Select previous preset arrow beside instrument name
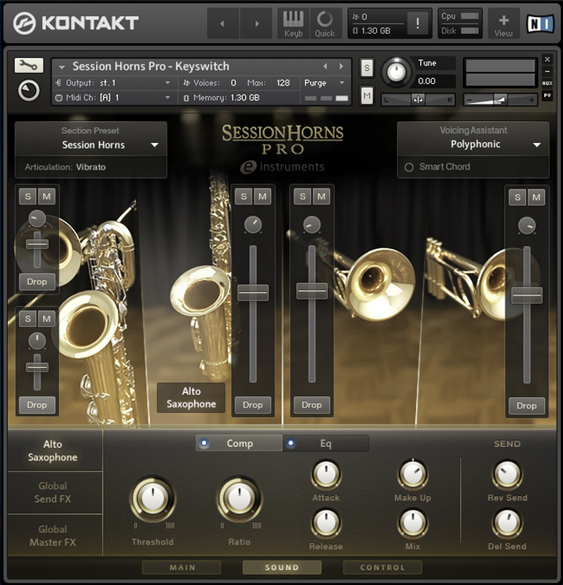 [x=325, y=66]
